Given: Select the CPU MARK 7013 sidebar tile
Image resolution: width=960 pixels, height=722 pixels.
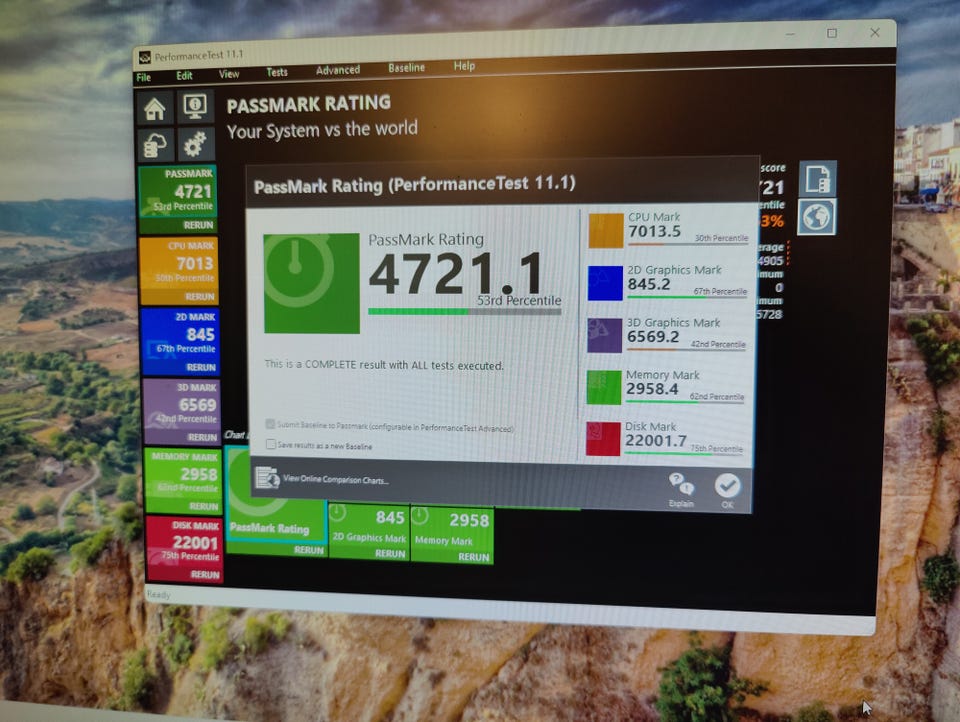Looking at the screenshot, I should (179, 271).
